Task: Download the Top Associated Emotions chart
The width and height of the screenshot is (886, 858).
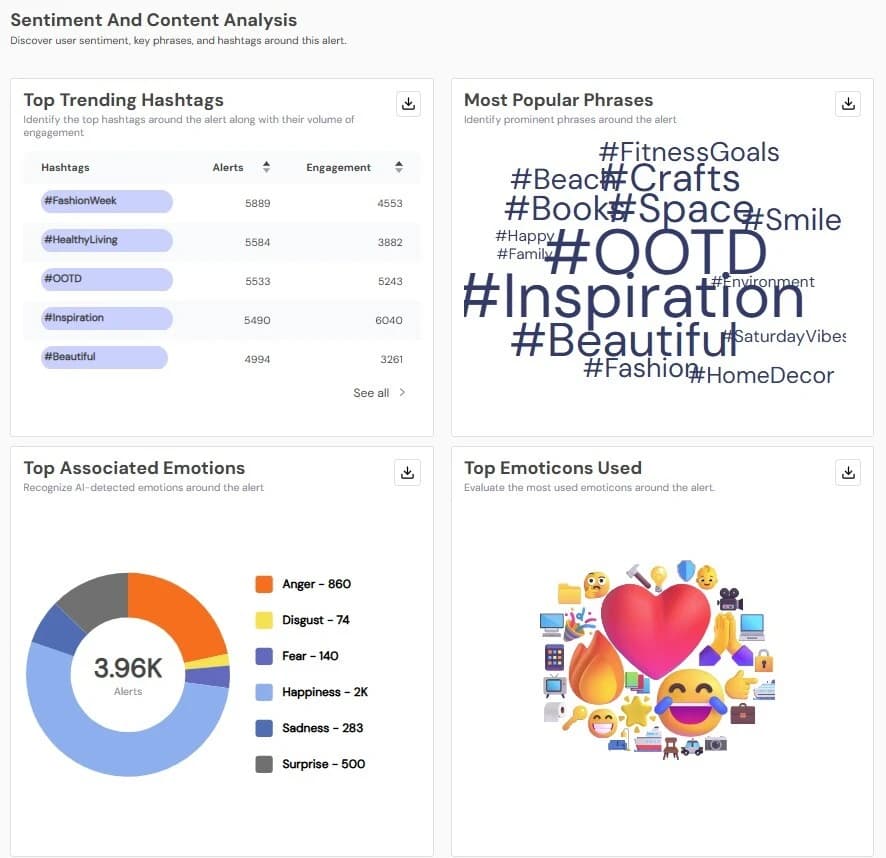Action: (x=407, y=472)
